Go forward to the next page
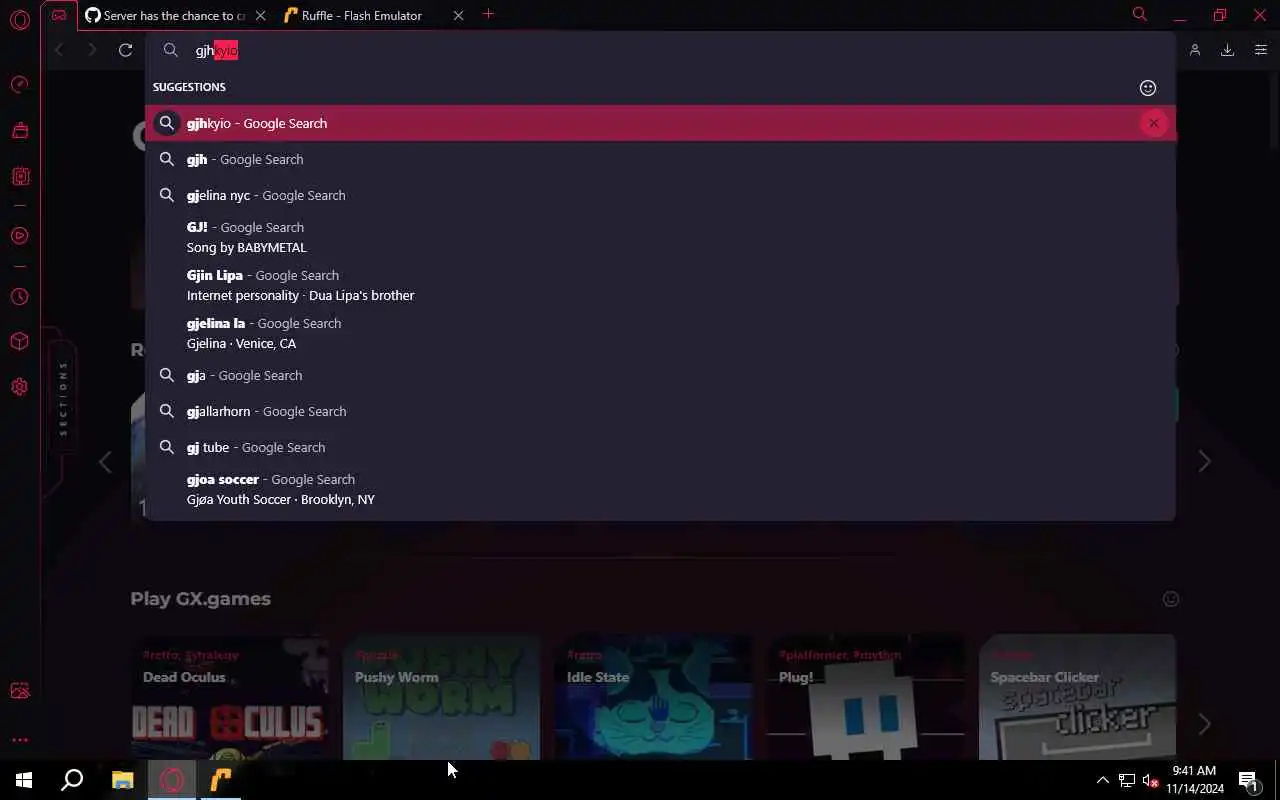 92,50
